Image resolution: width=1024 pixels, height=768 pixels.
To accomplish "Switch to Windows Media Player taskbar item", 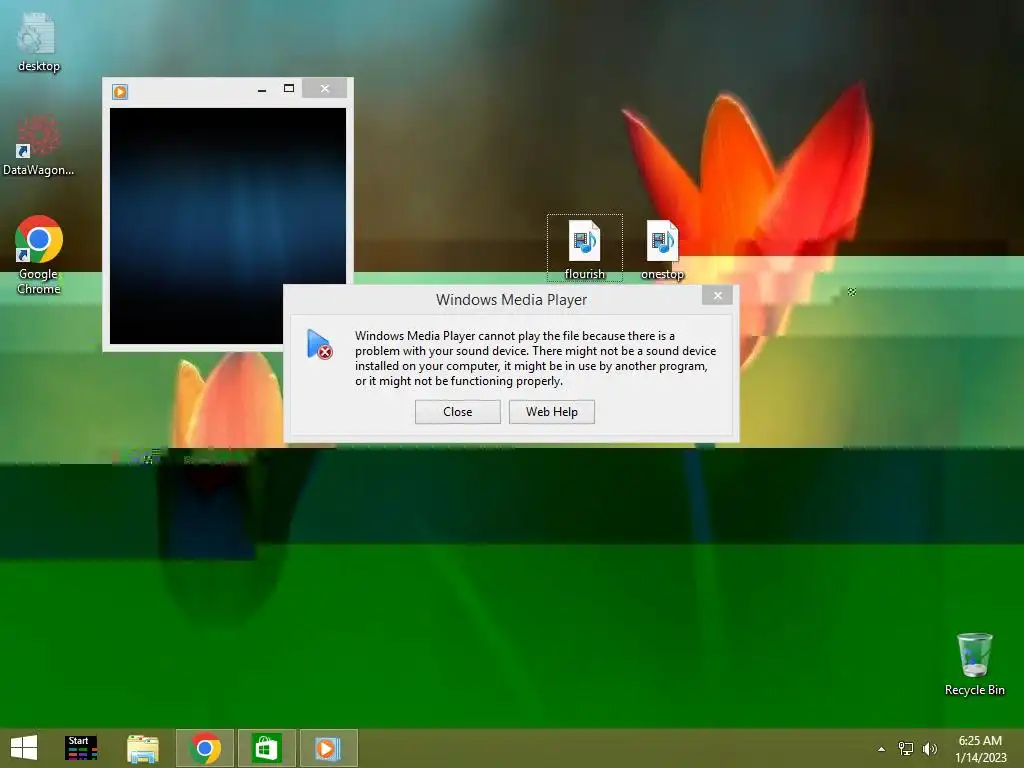I will pos(328,748).
